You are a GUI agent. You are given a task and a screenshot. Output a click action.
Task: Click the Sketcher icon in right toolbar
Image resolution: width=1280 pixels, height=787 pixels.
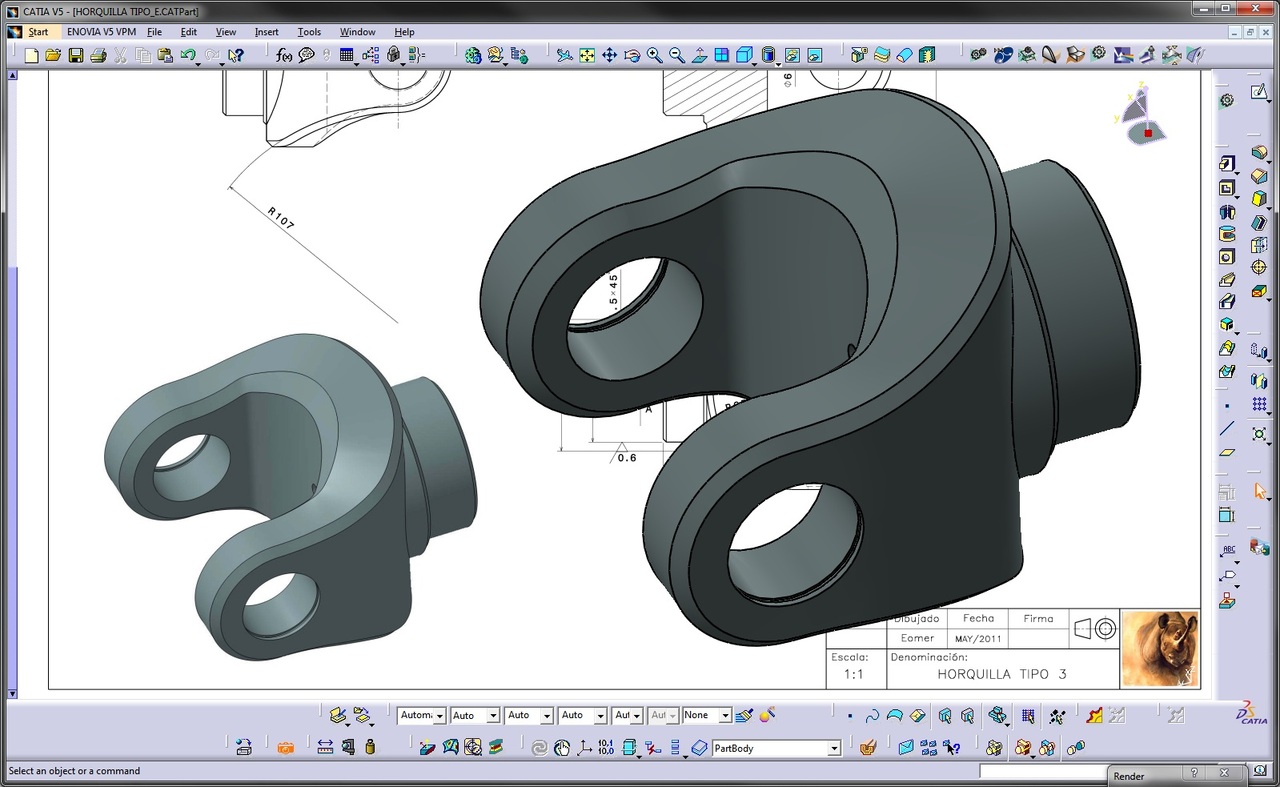[1259, 93]
